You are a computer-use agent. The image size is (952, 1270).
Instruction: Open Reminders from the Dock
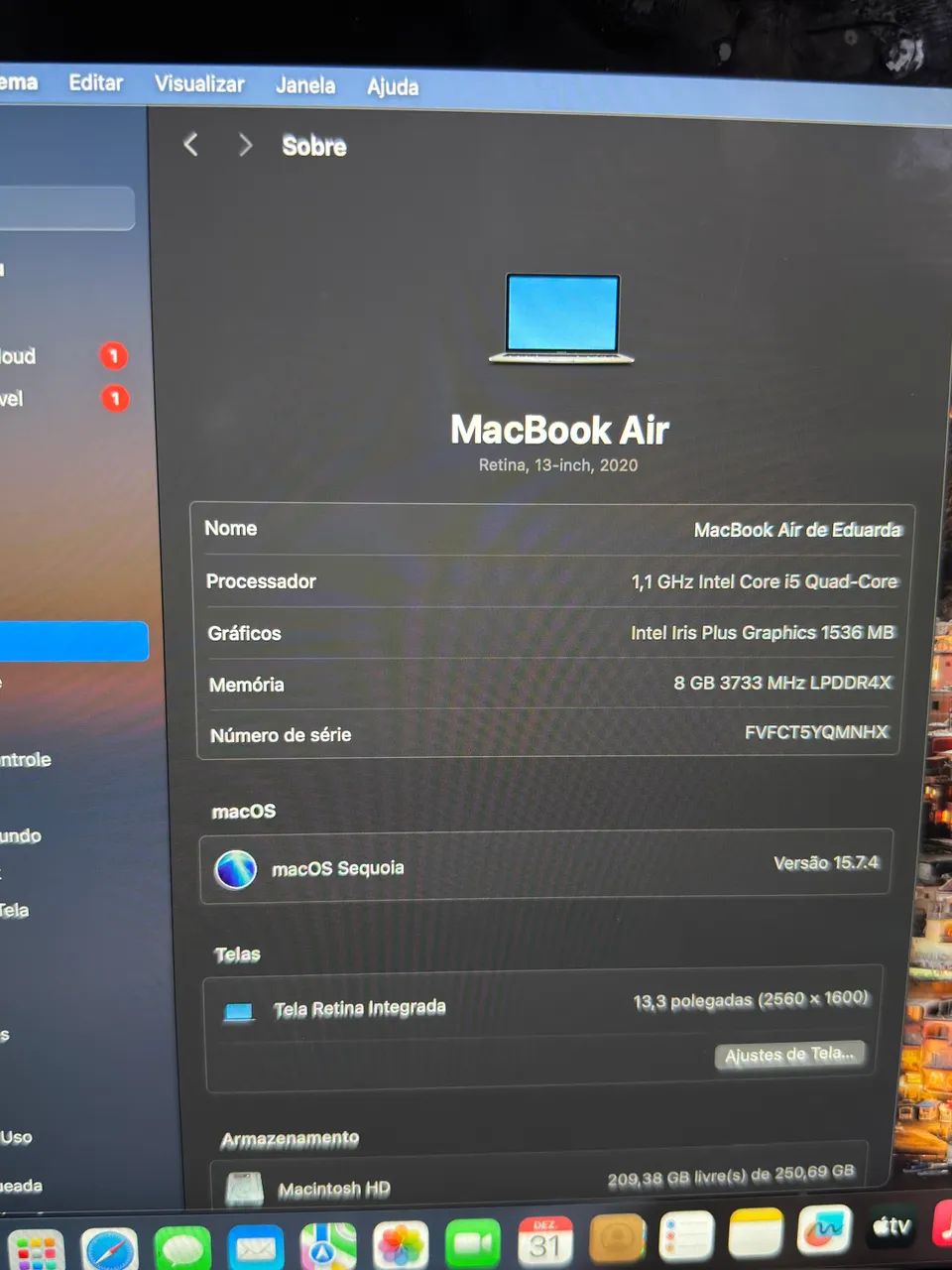[686, 1237]
